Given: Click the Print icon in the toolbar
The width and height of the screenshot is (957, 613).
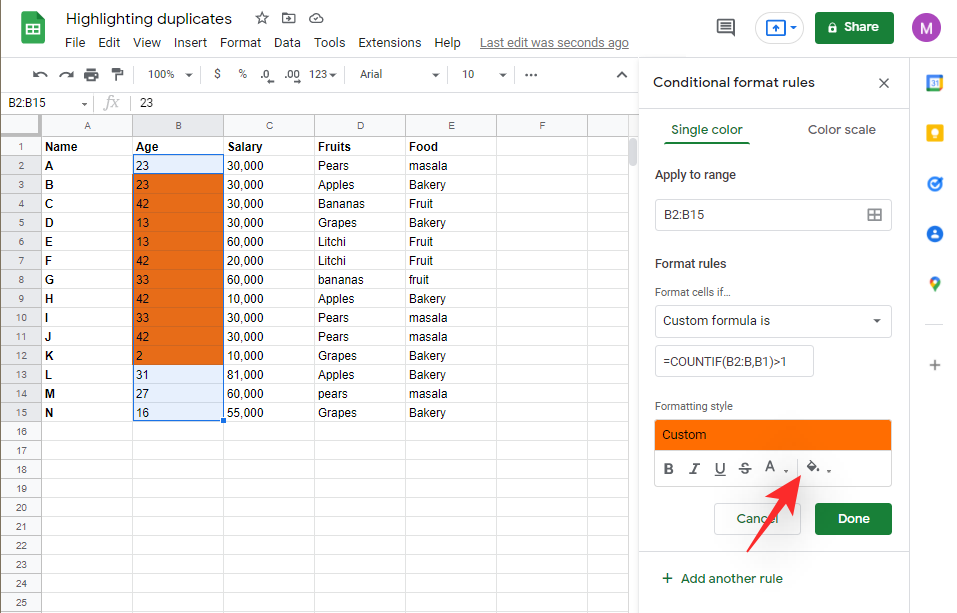Looking at the screenshot, I should coord(90,74).
